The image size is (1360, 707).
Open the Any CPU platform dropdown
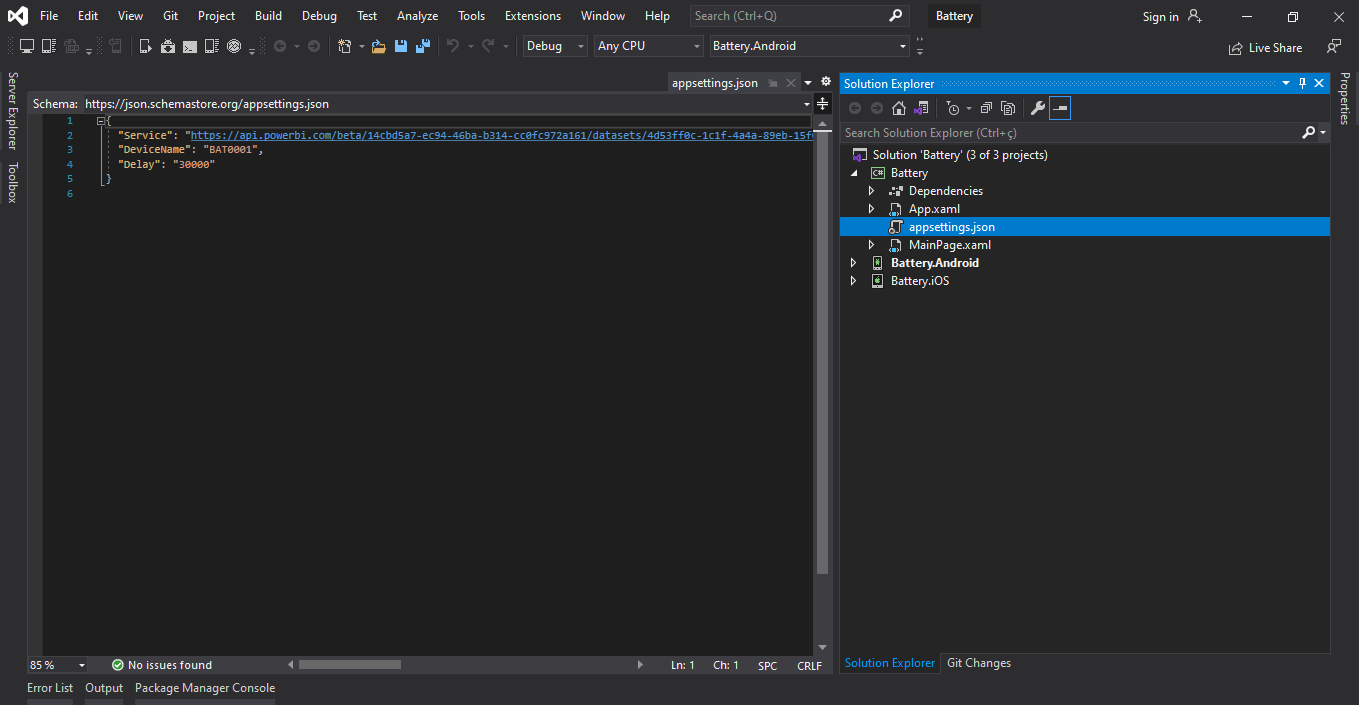(x=648, y=45)
